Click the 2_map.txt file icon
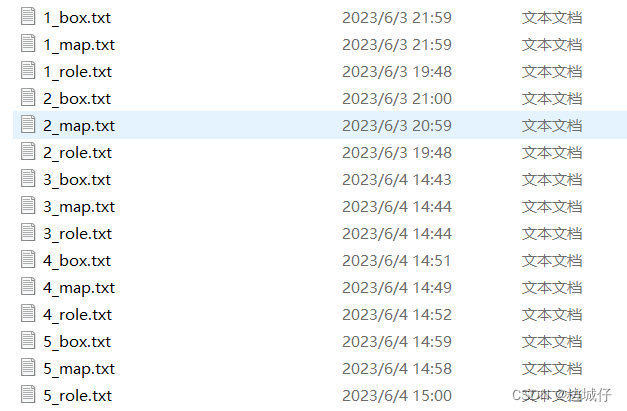 pos(28,125)
